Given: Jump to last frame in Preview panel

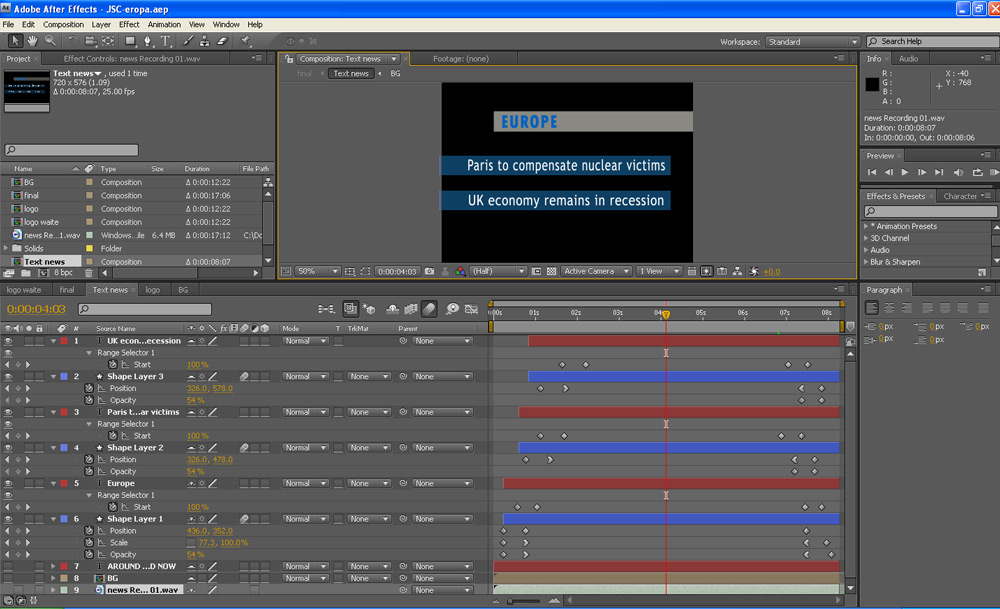Looking at the screenshot, I should click(939, 172).
